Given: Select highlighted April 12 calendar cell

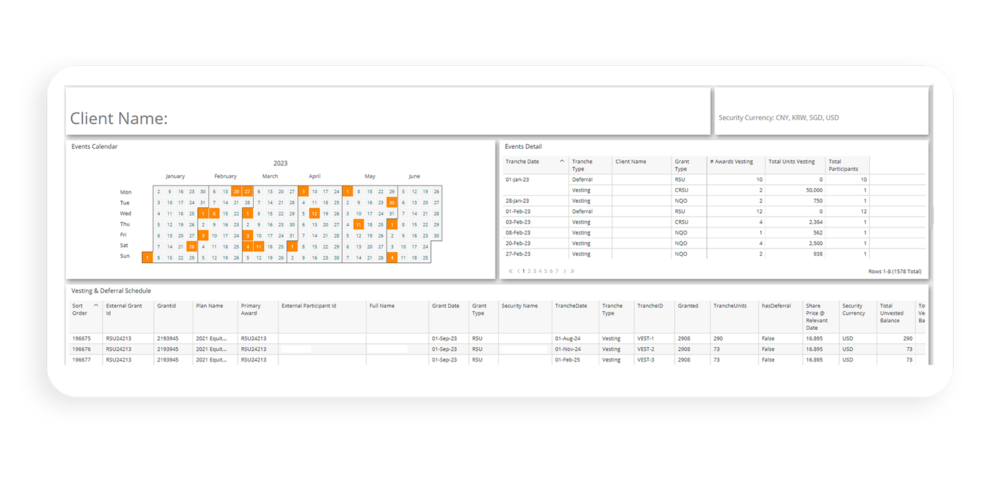Looking at the screenshot, I should click(314, 213).
